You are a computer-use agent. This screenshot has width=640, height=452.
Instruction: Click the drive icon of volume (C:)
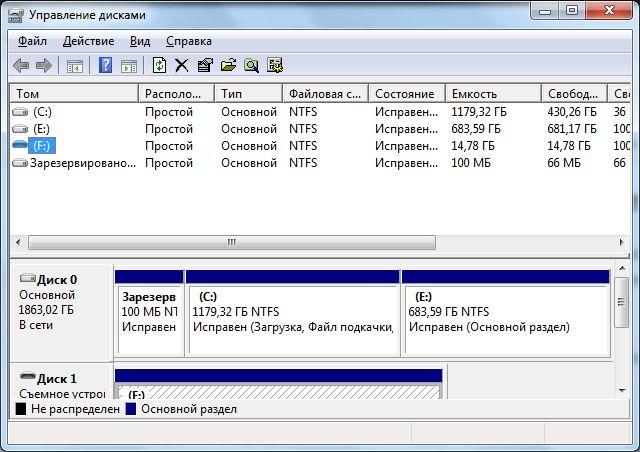[20, 111]
